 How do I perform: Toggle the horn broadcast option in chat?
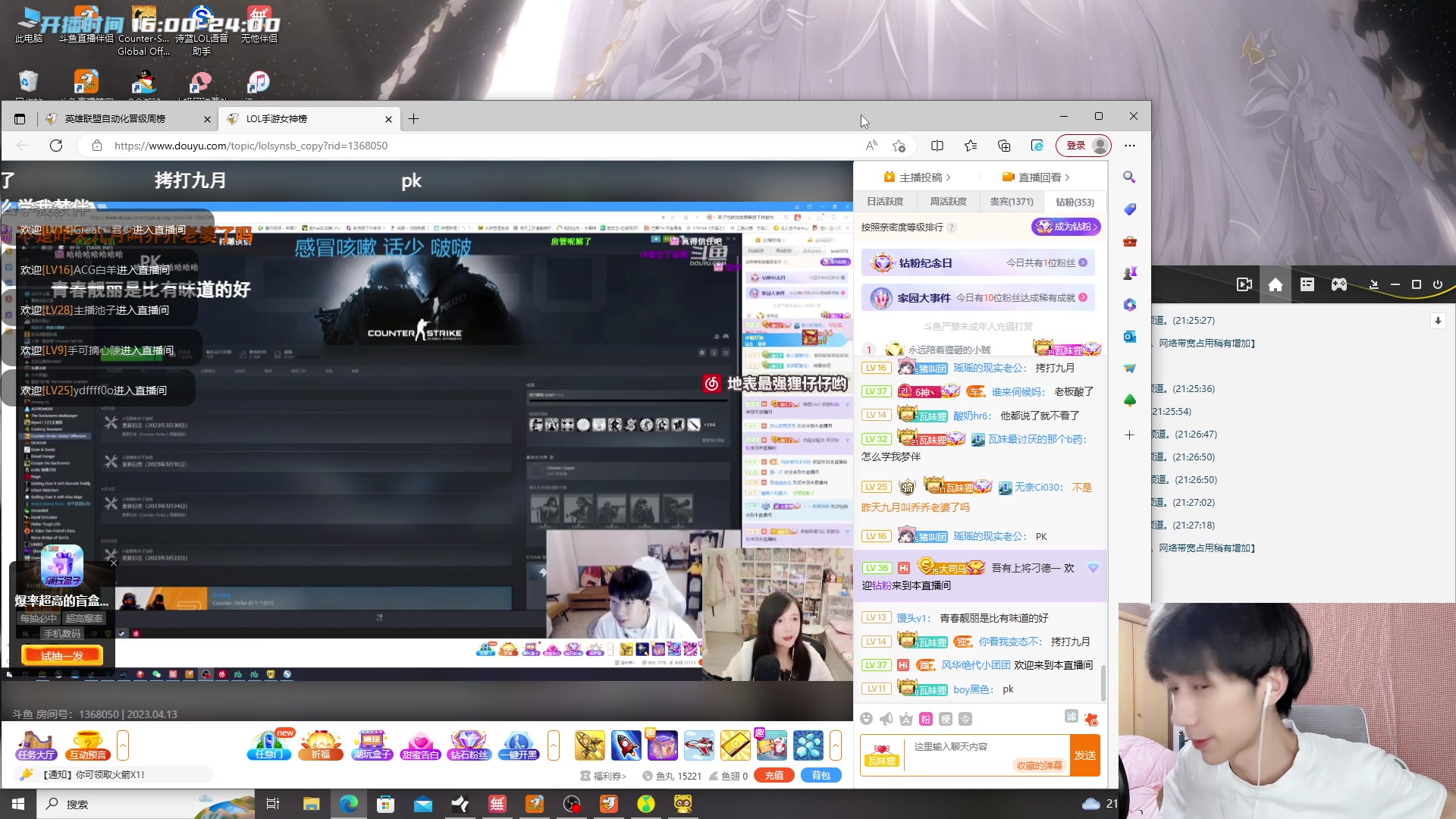886,719
